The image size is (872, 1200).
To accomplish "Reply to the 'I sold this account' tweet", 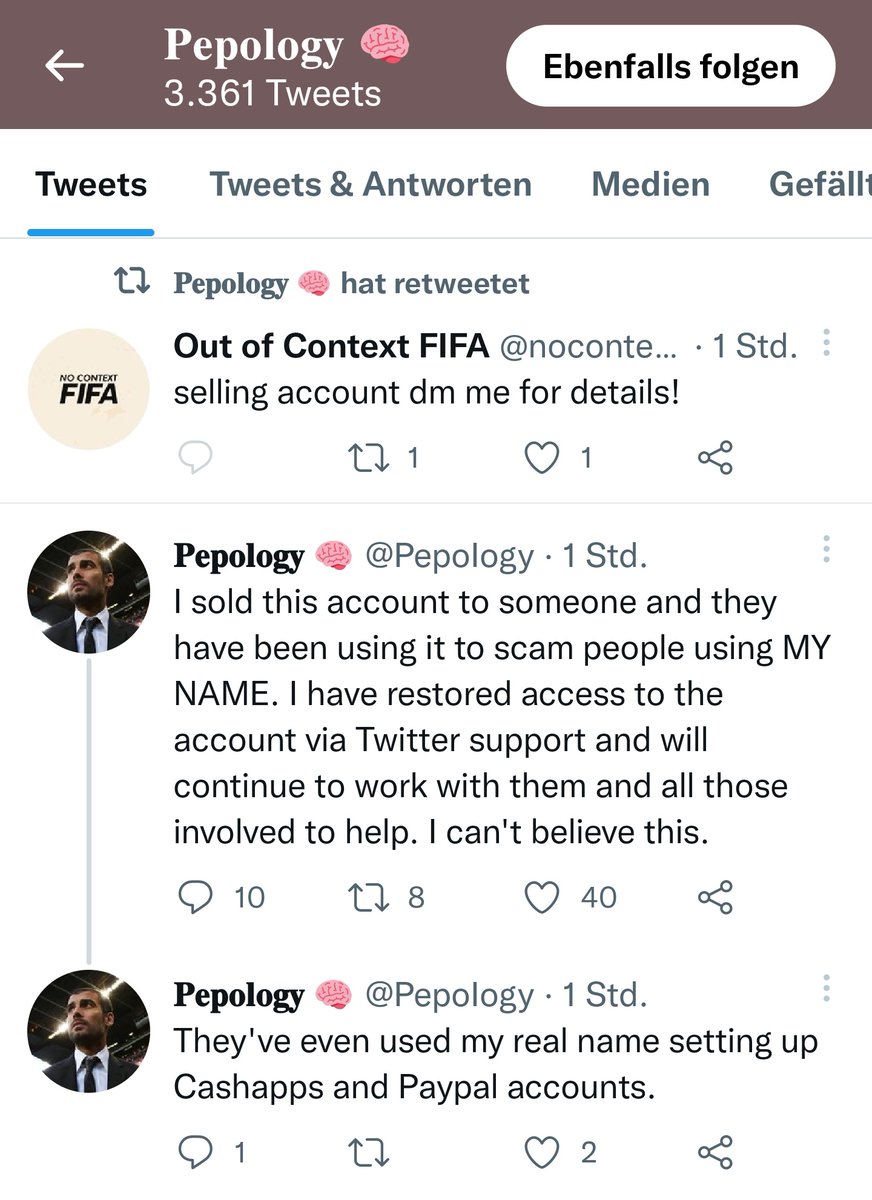I will tap(196, 897).
